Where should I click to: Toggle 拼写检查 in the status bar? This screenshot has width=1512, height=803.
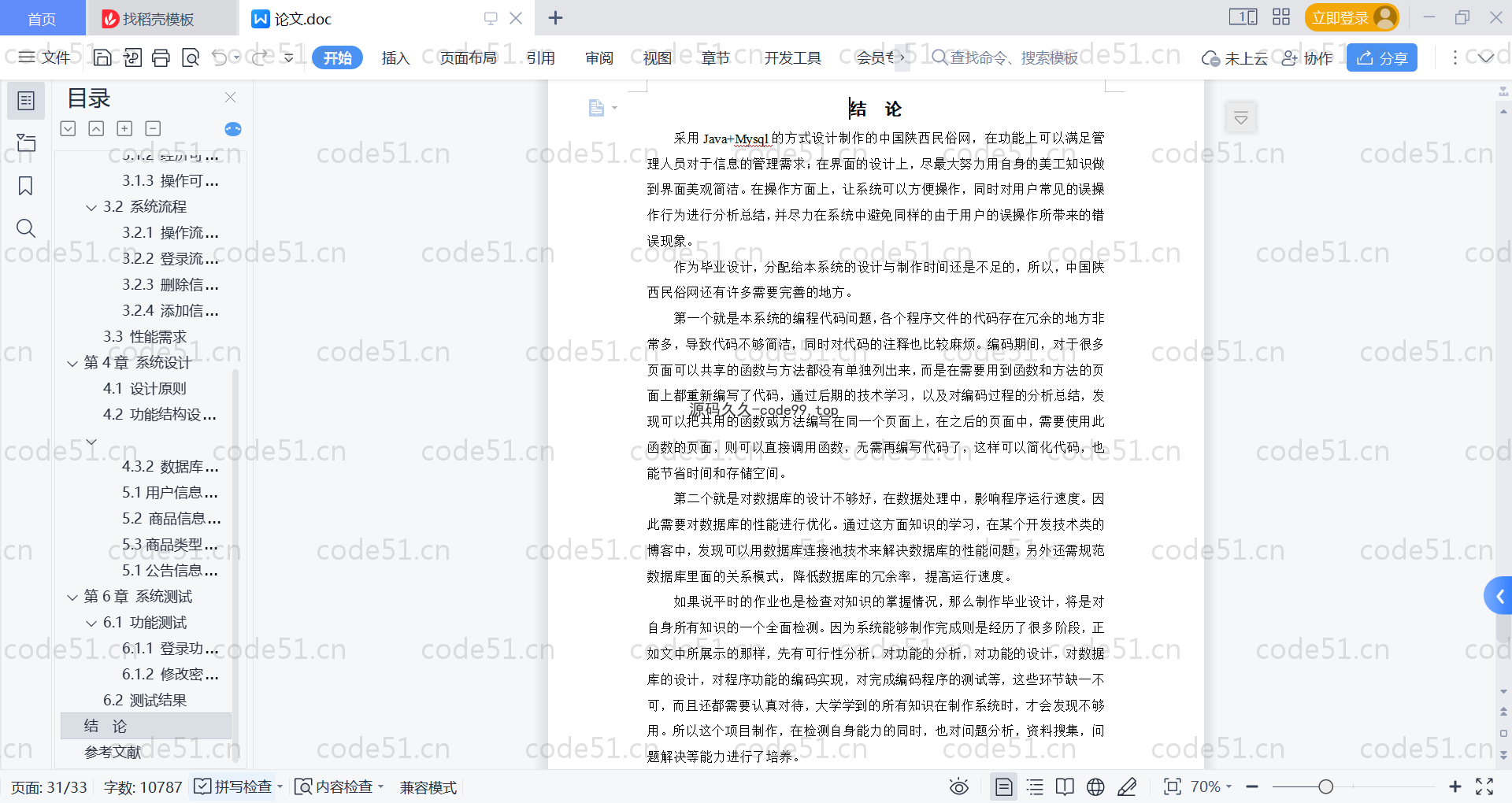(x=234, y=786)
